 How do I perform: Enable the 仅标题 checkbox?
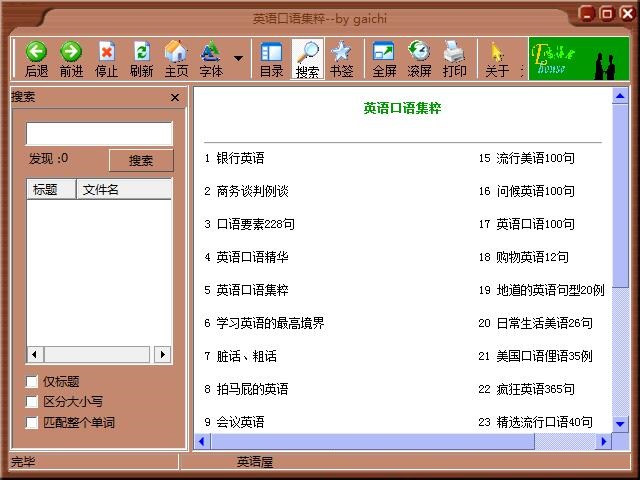31,382
